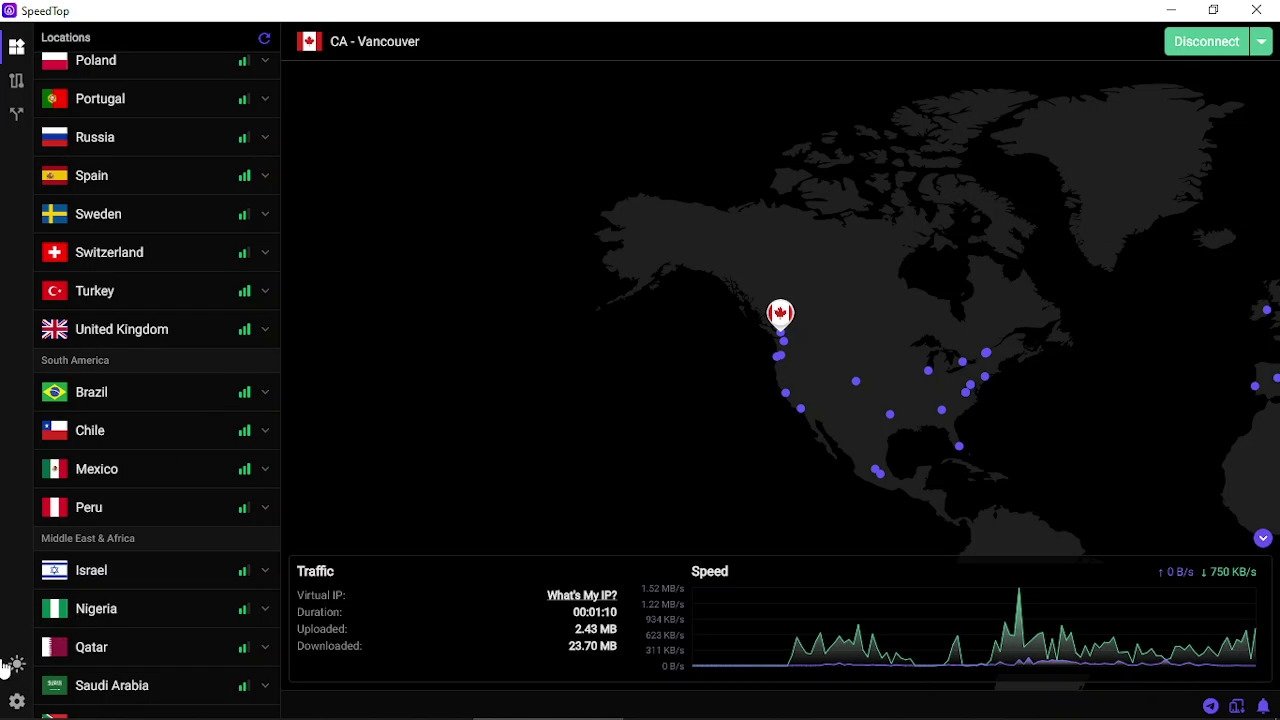
Task: Click the Canada flag pin on the map
Action: coord(780,313)
